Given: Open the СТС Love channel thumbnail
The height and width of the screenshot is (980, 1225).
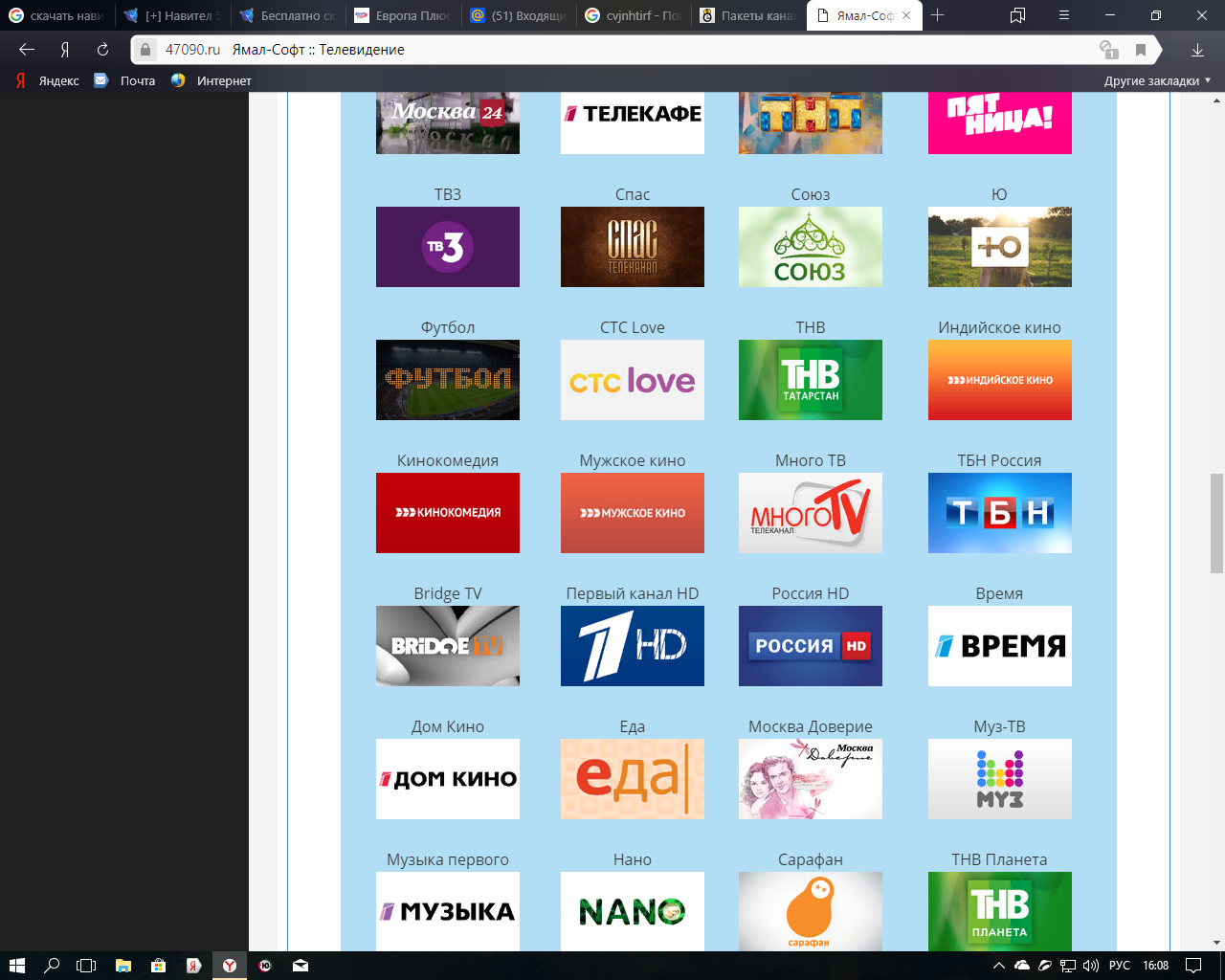Looking at the screenshot, I should coord(633,380).
